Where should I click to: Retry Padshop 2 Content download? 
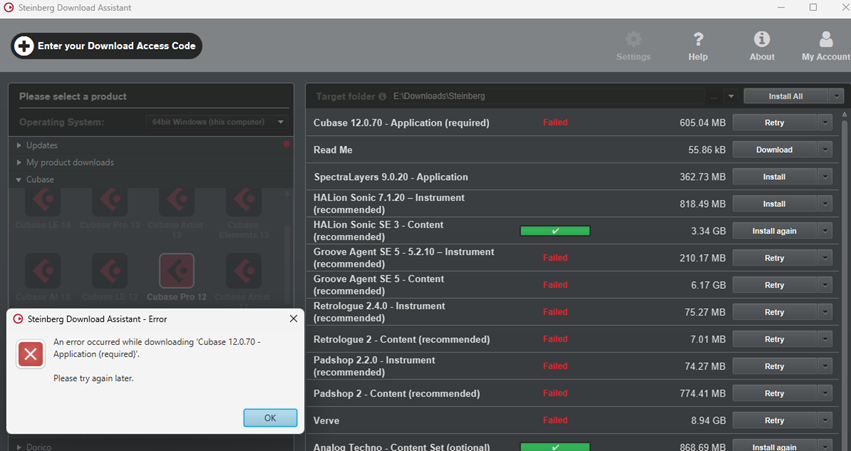click(x=774, y=394)
